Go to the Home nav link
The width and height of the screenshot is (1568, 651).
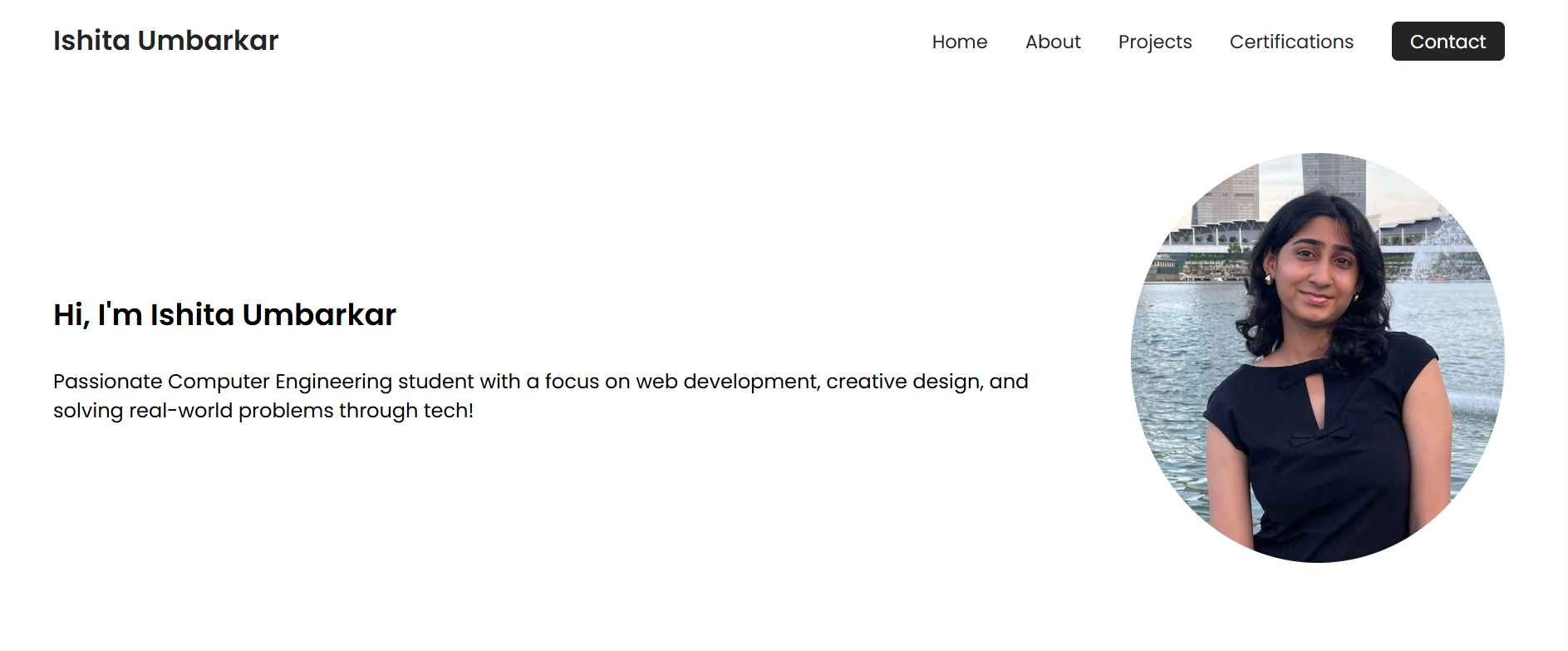point(960,42)
